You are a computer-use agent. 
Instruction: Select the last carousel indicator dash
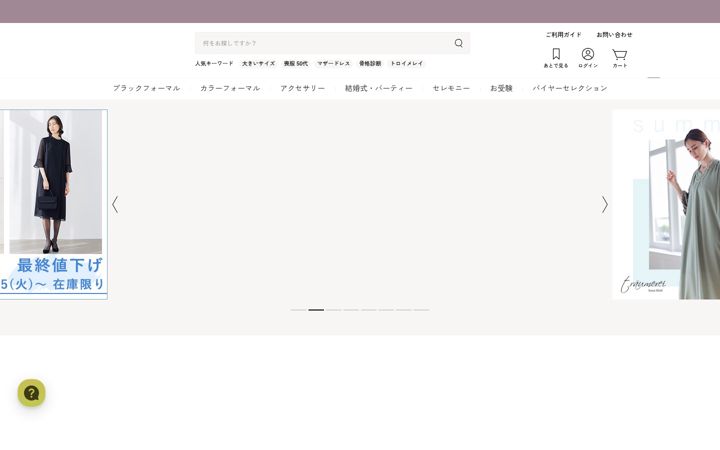tap(422, 310)
